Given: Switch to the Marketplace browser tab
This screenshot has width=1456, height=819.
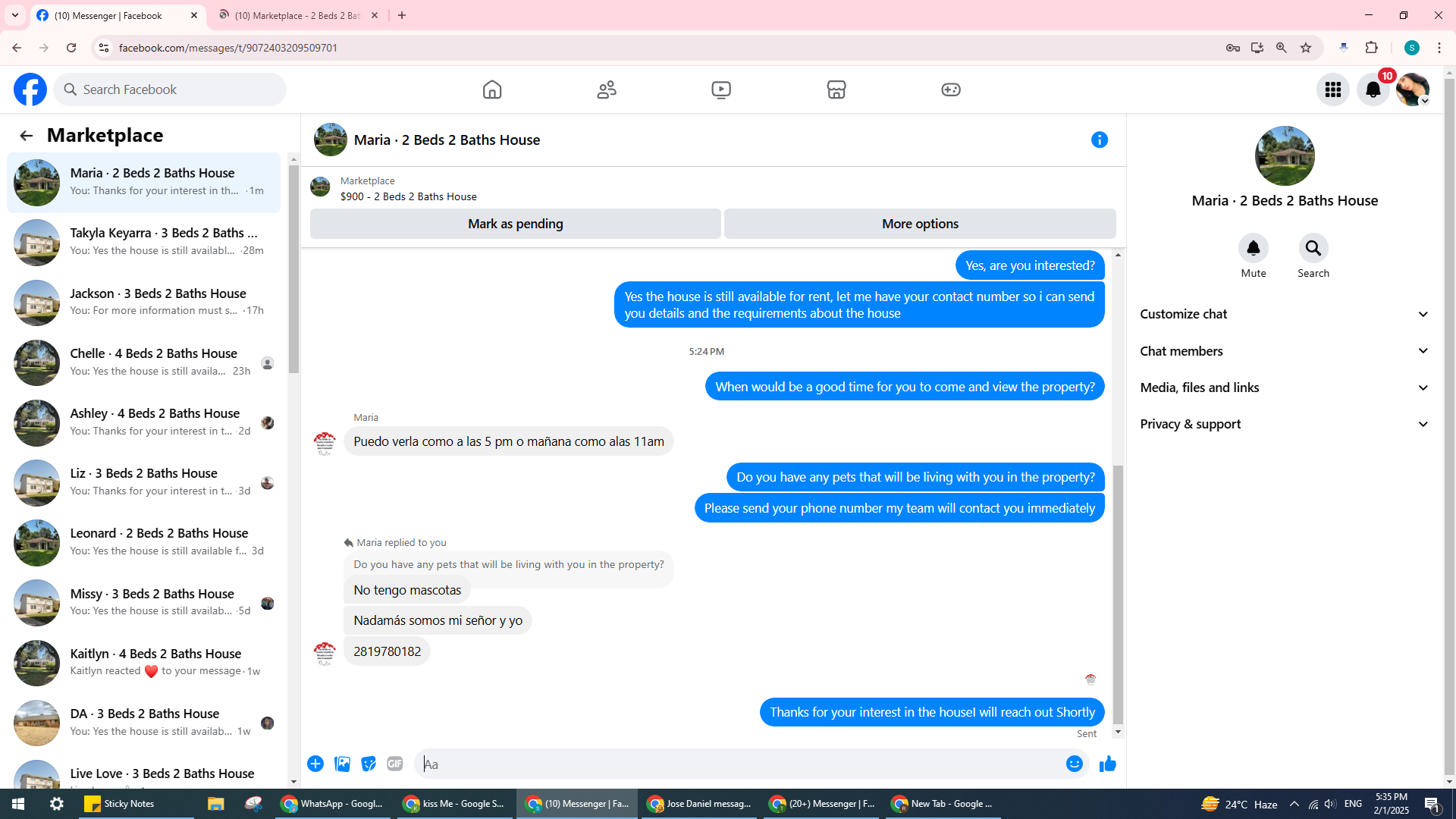Looking at the screenshot, I should pos(297,15).
